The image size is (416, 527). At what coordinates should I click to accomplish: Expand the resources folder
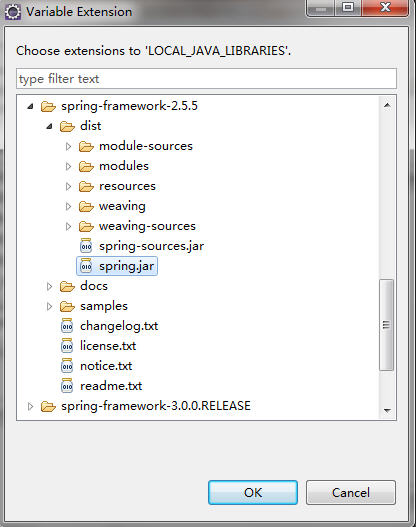point(68,187)
